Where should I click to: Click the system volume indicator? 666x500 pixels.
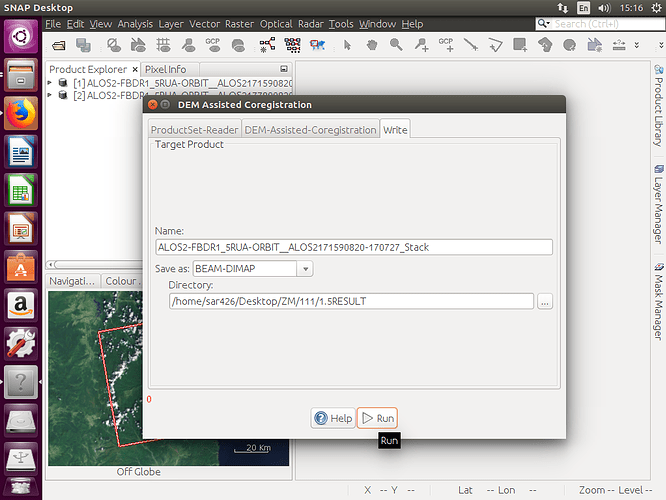pyautogui.click(x=604, y=8)
